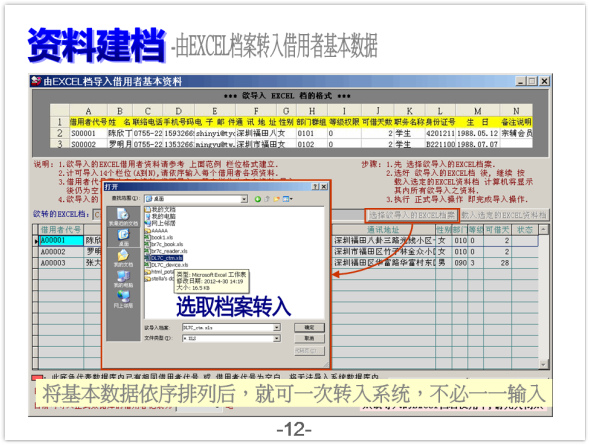The width and height of the screenshot is (590, 445).
Task: Select the DL7C_device.xls file
Action: tap(166, 265)
